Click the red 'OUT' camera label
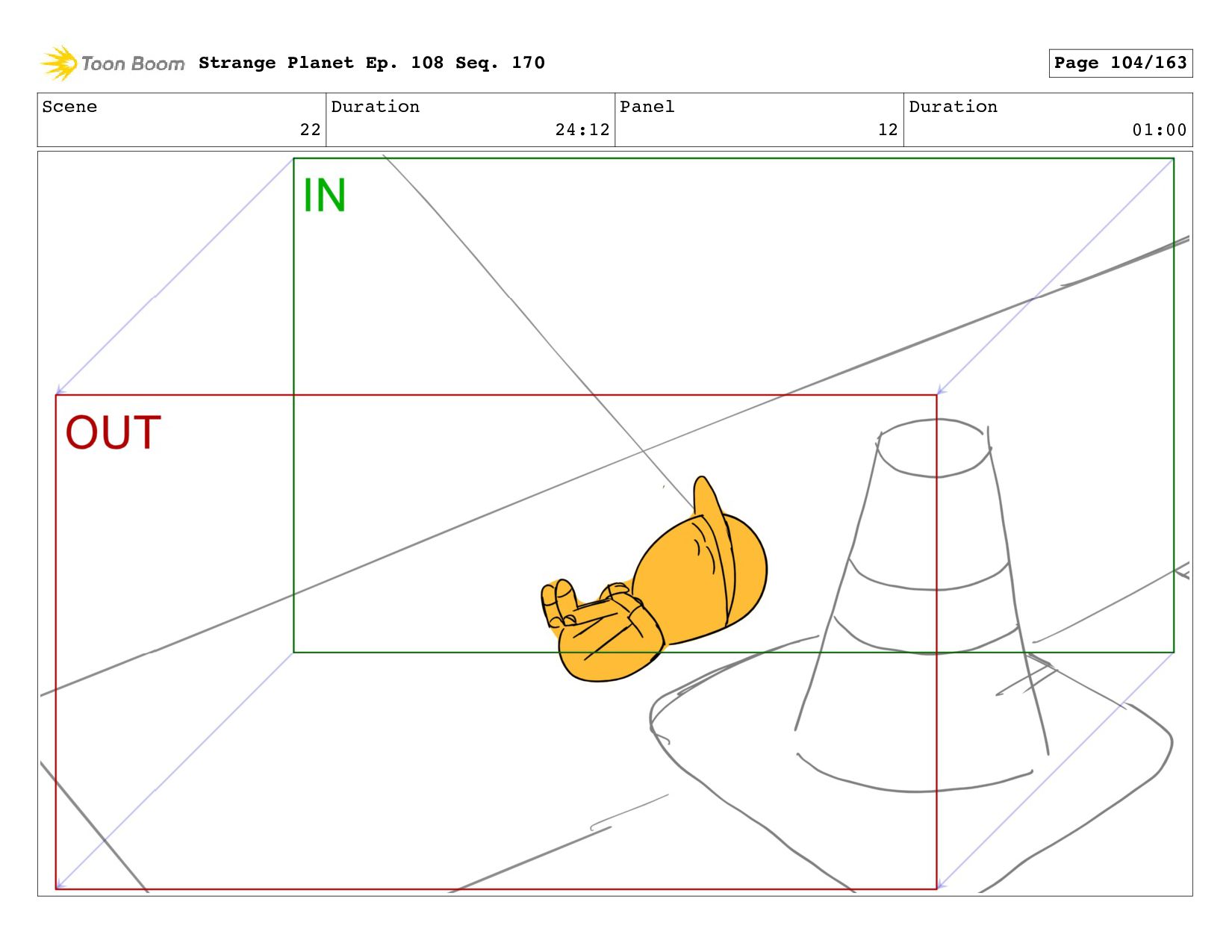Image resolution: width=1232 pixels, height=952 pixels. [113, 433]
